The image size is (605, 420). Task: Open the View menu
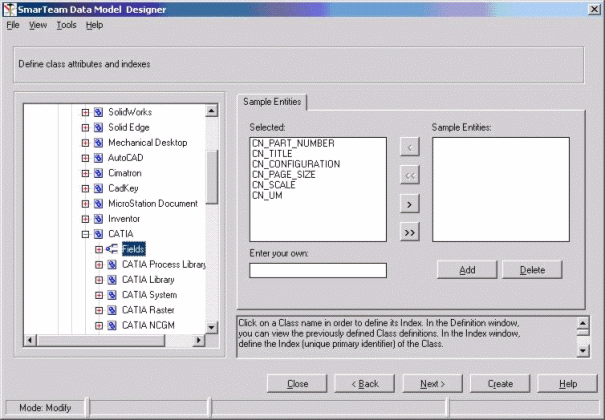click(38, 25)
